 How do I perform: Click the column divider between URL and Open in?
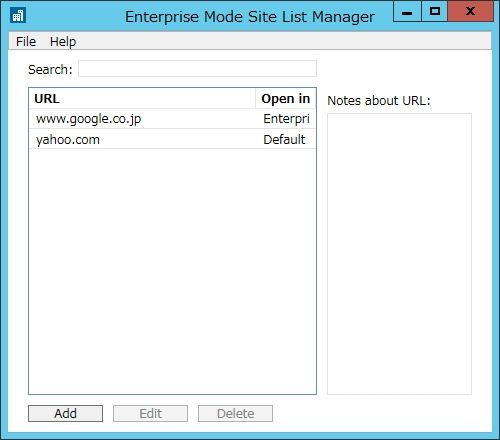[x=256, y=99]
